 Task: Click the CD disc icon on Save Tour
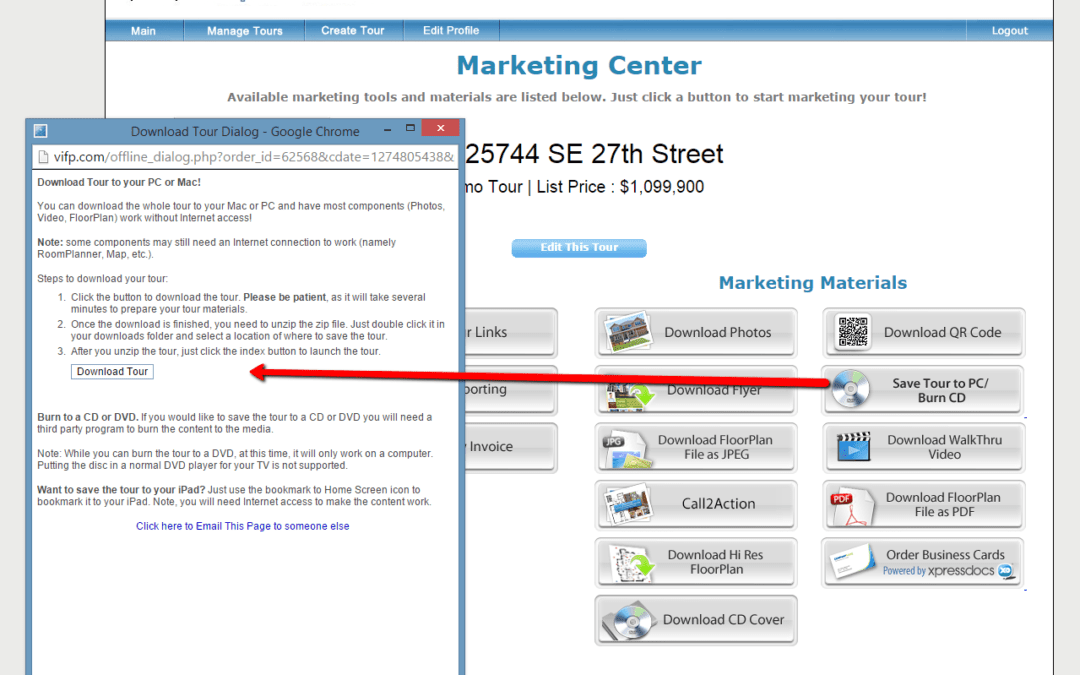[x=850, y=390]
